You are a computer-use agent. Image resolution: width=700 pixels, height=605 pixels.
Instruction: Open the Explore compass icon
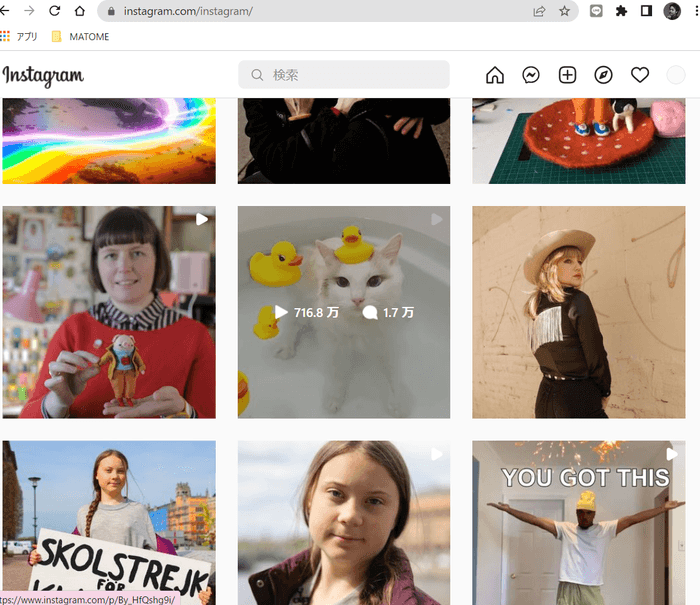pos(603,75)
